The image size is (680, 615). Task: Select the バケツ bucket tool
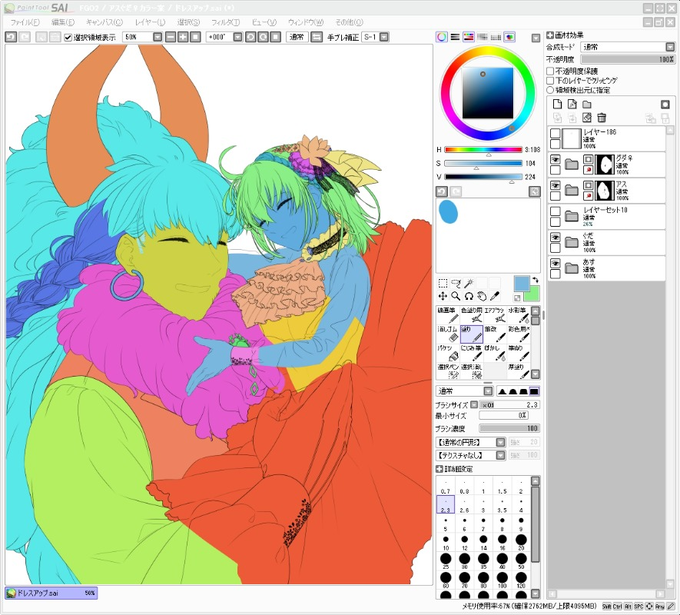click(448, 353)
